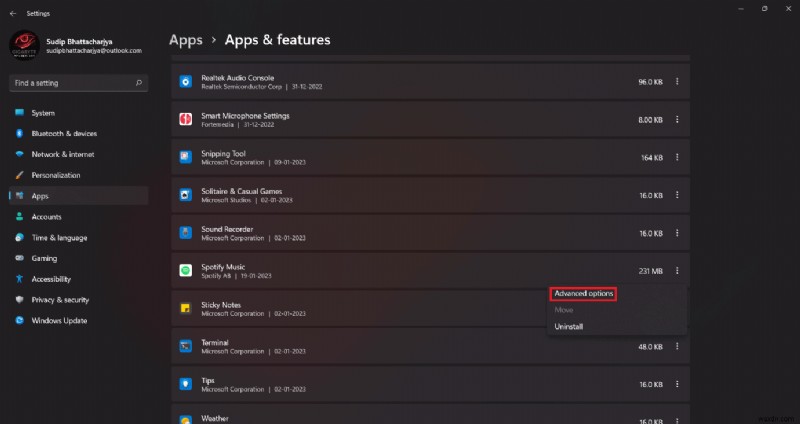
Task: Open three-dot menu for Smart Microphone Settings
Action: (x=677, y=119)
